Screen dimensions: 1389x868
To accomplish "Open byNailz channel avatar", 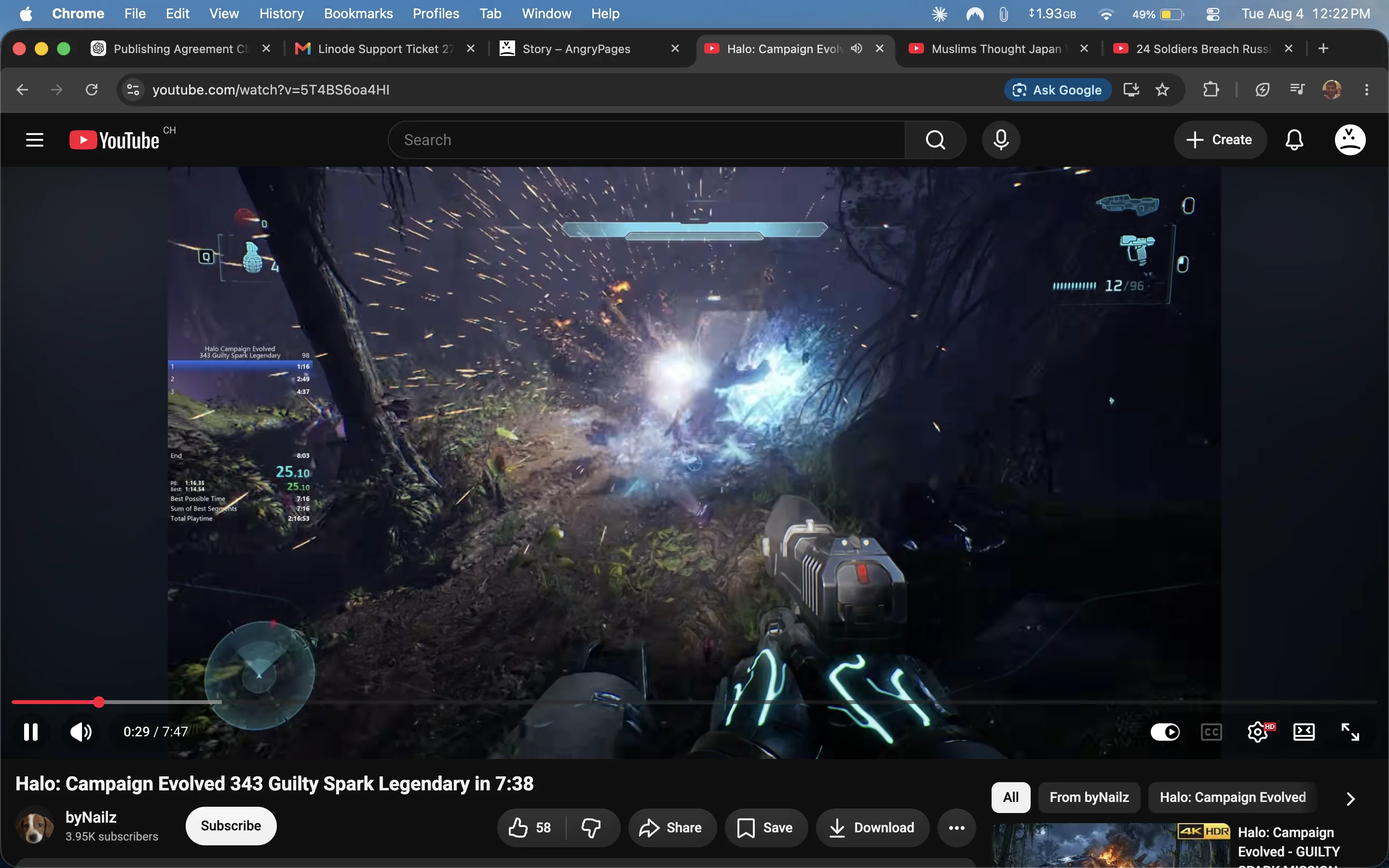I will tap(34, 826).
